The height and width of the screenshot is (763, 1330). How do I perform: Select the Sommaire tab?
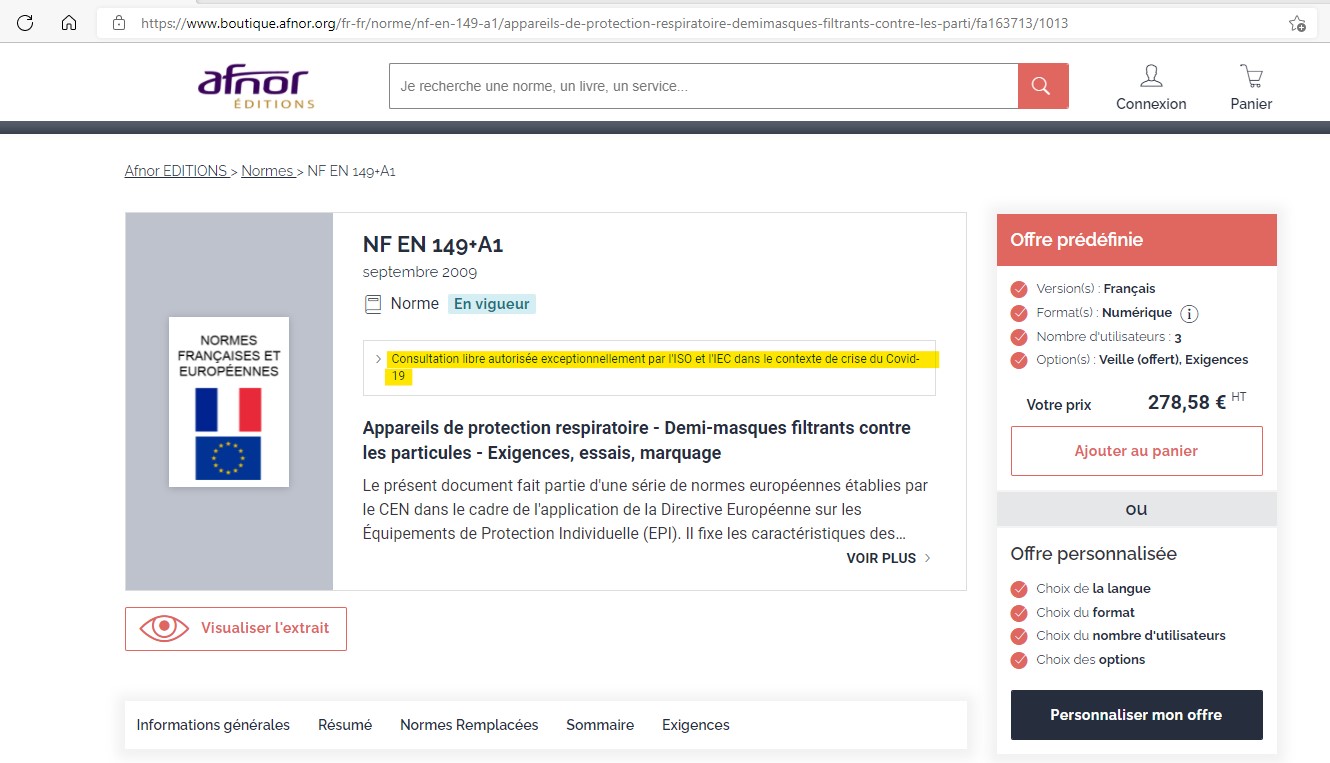[600, 725]
